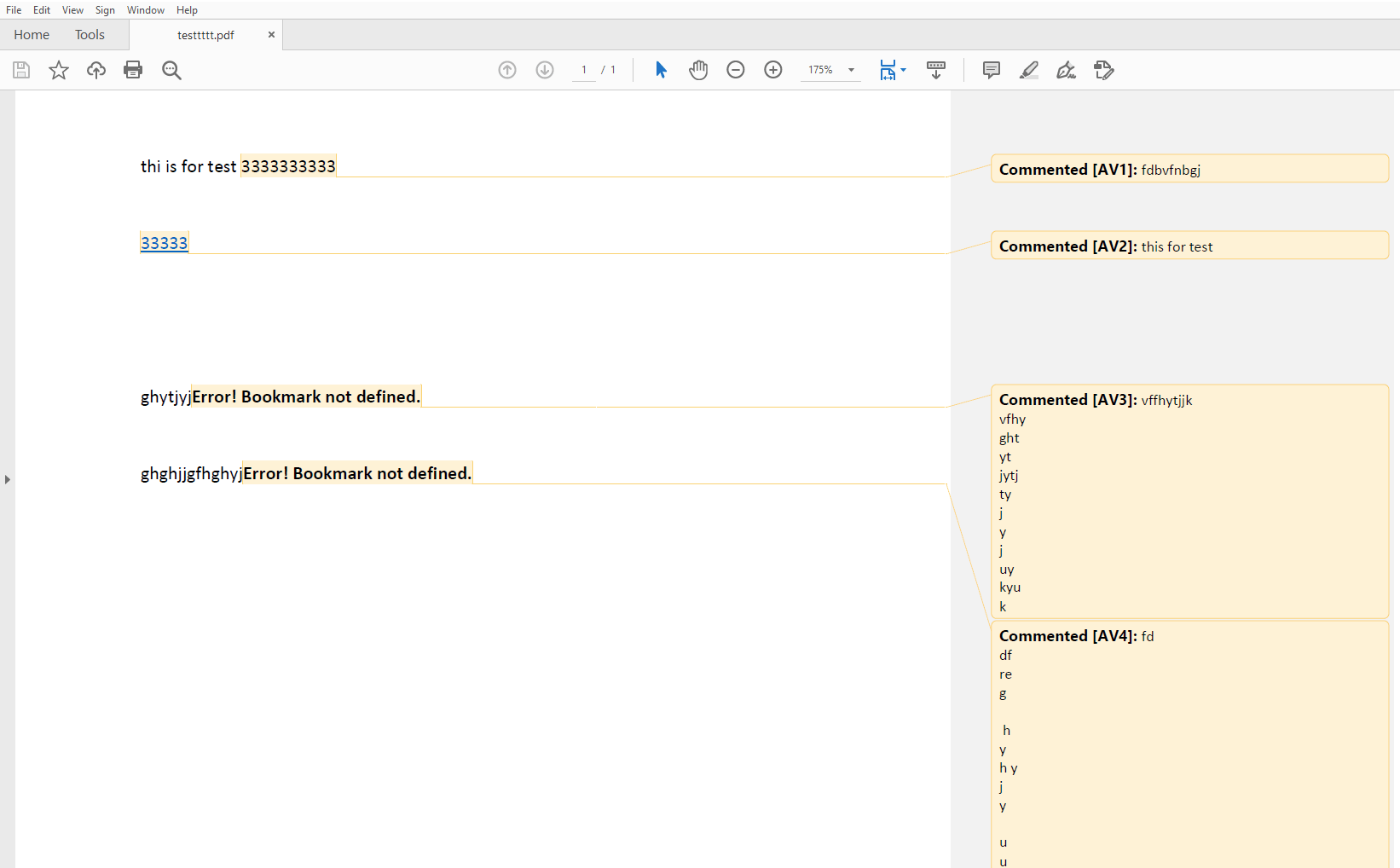Open the Sign menu
Viewport: 1400px width, 868px height.
tap(105, 10)
